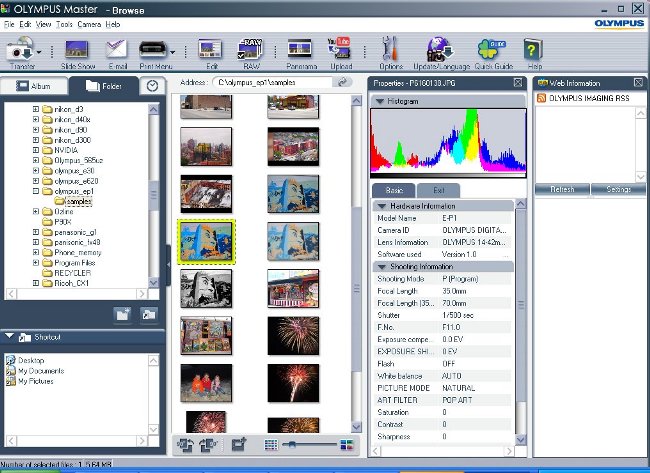Expand the olympus_e620 folder node
This screenshot has height=473, width=650.
coord(36,180)
